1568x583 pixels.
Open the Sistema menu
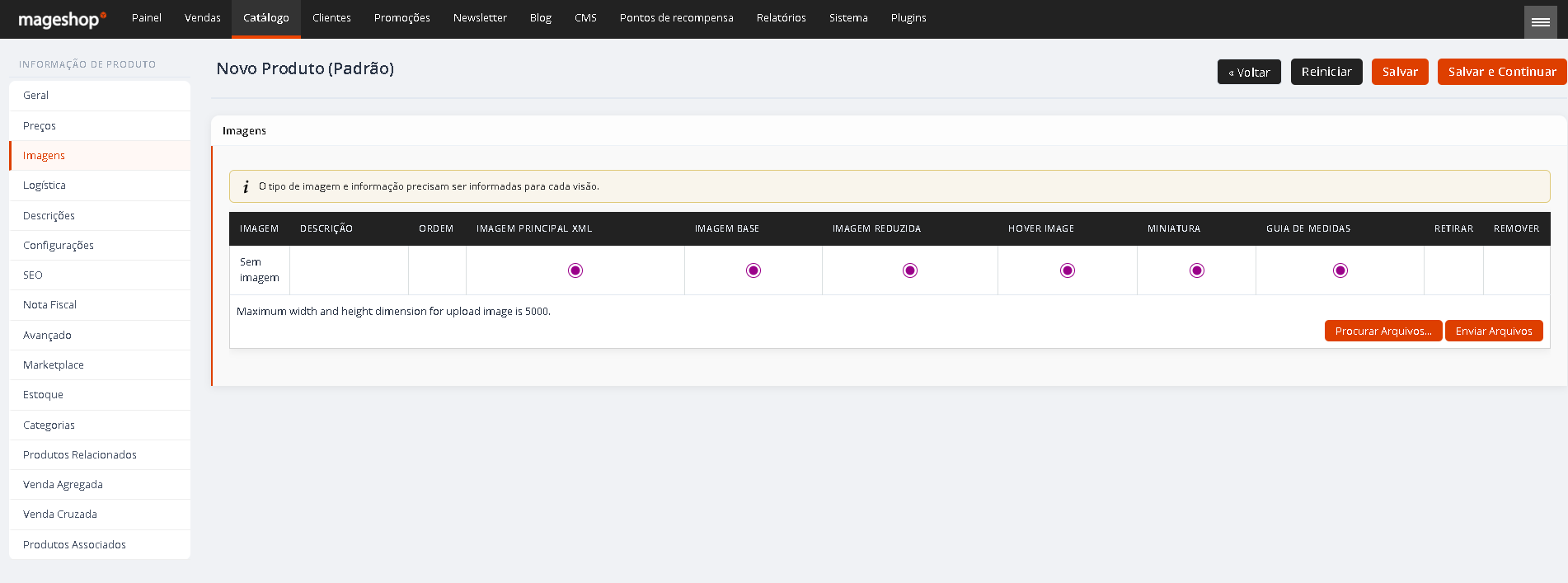(848, 18)
